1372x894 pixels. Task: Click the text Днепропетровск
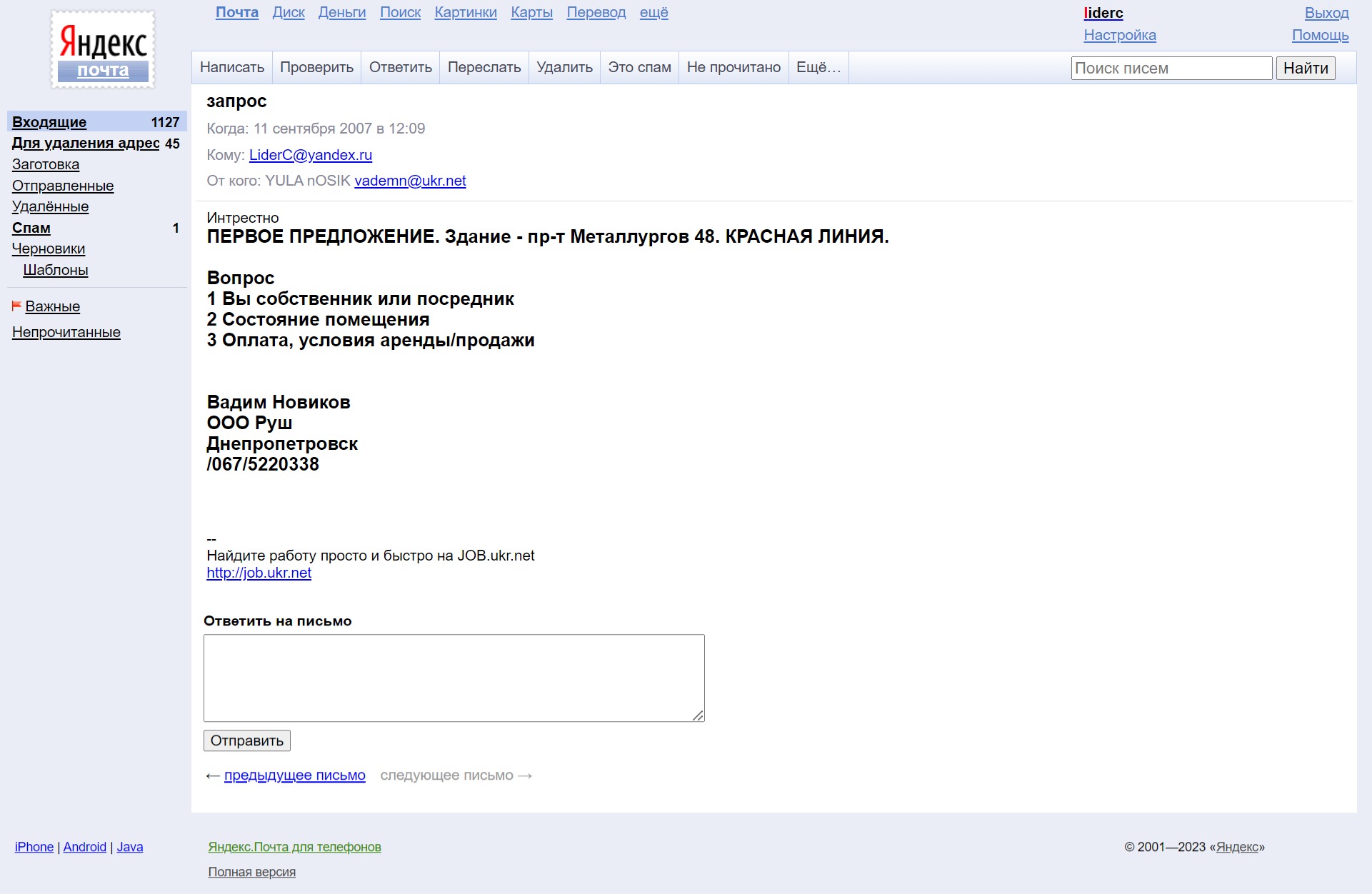pos(282,443)
